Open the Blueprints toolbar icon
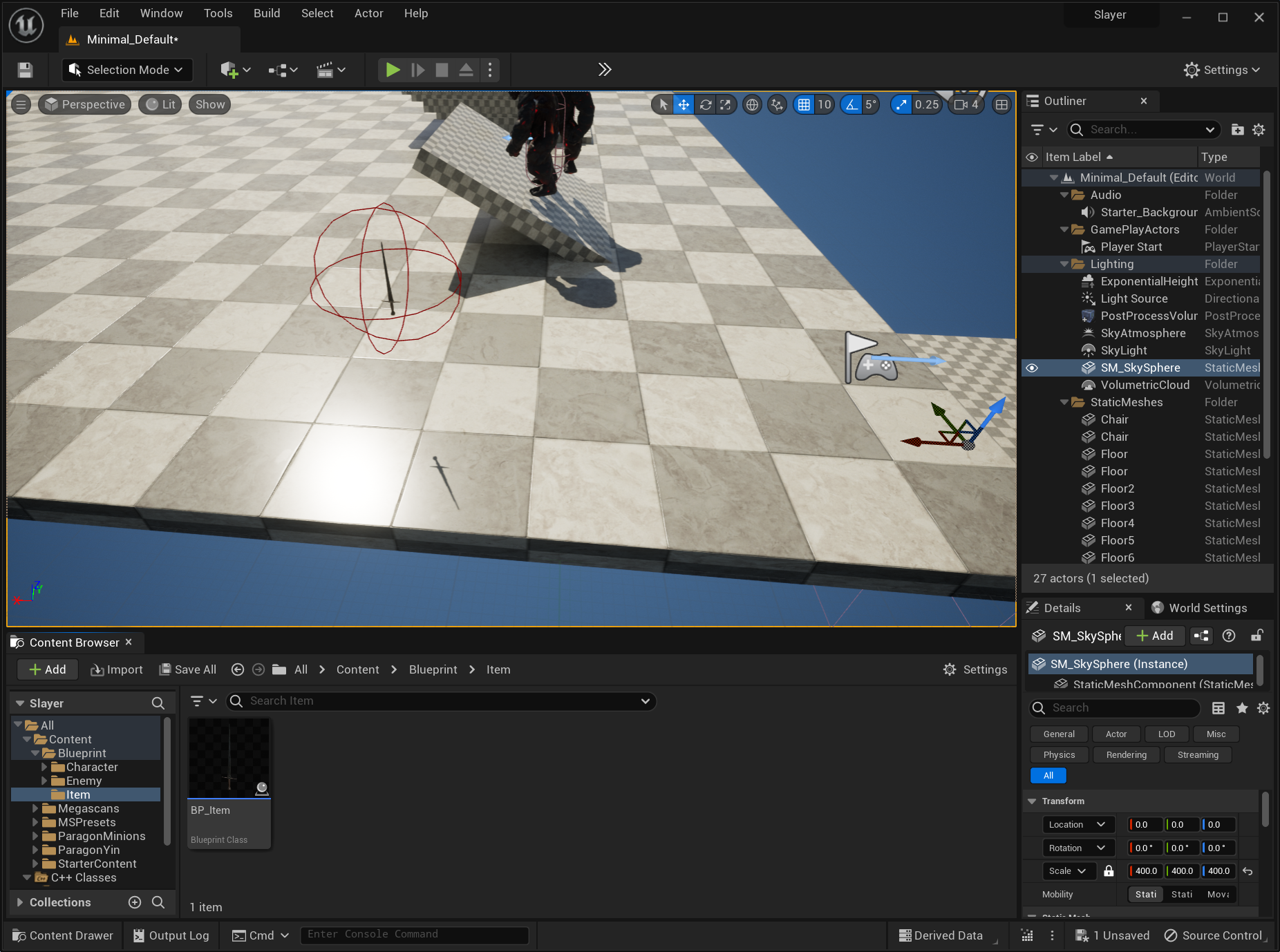 (x=283, y=70)
